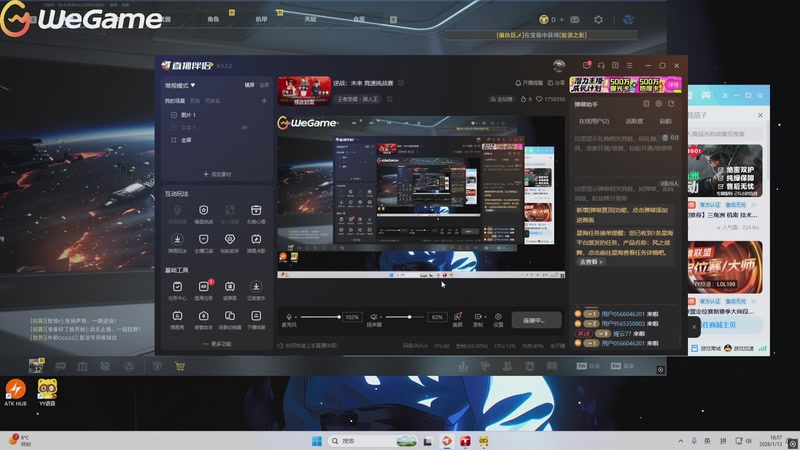The height and width of the screenshot is (450, 800).
Task: Open YY语音 desktop shortcut
Action: coord(47,392)
